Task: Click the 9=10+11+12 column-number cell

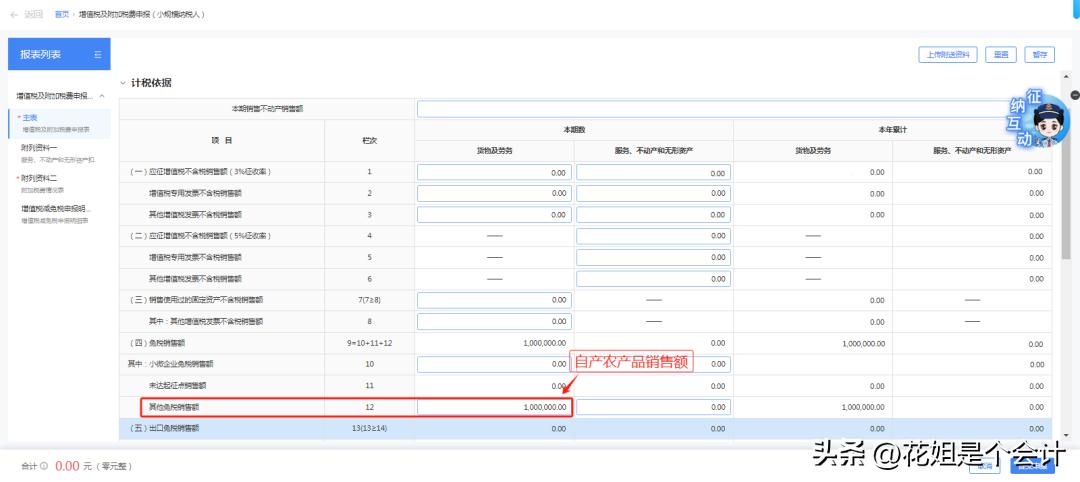Action: (370, 343)
